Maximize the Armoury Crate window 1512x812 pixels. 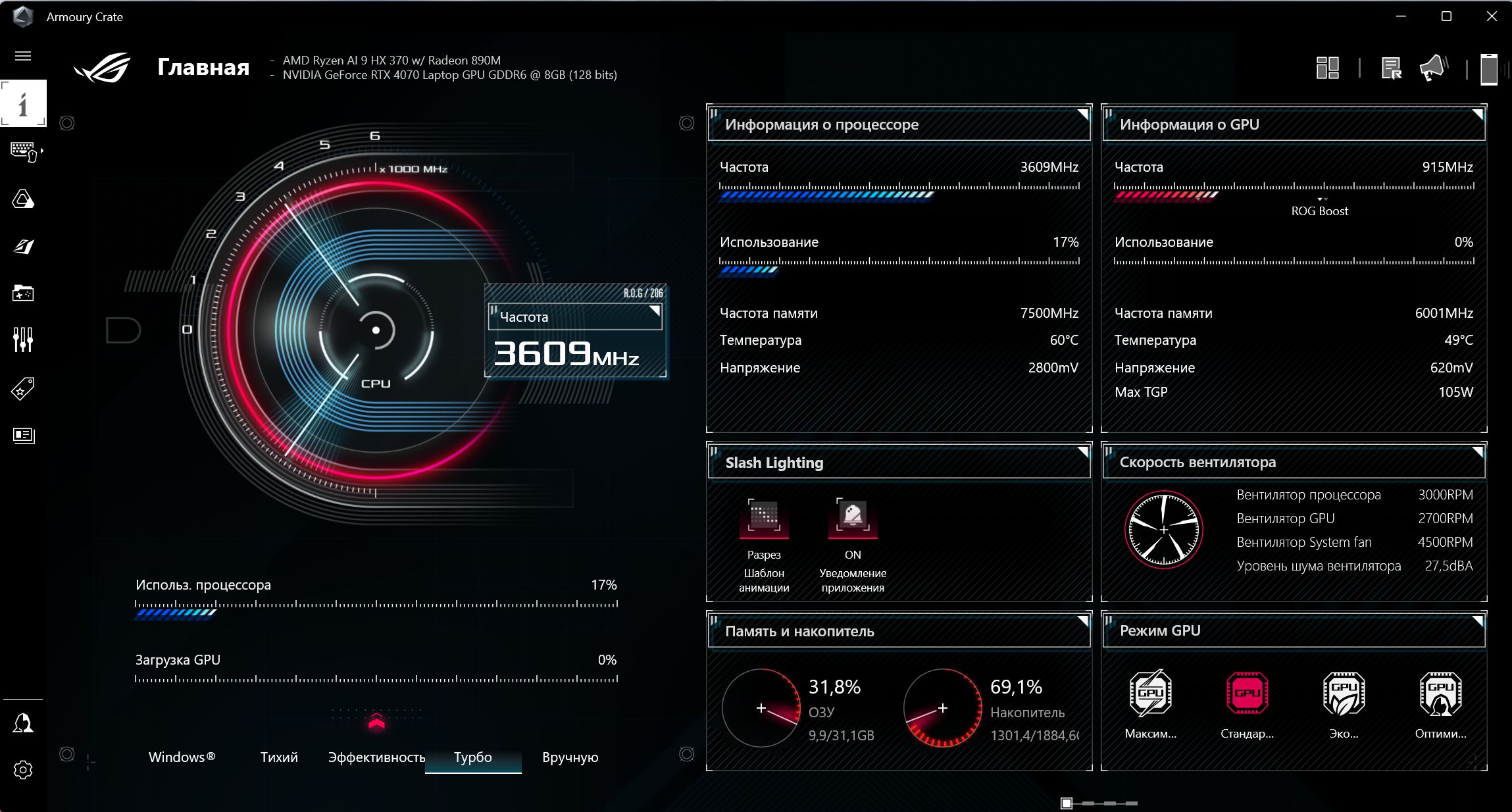pos(1446,16)
